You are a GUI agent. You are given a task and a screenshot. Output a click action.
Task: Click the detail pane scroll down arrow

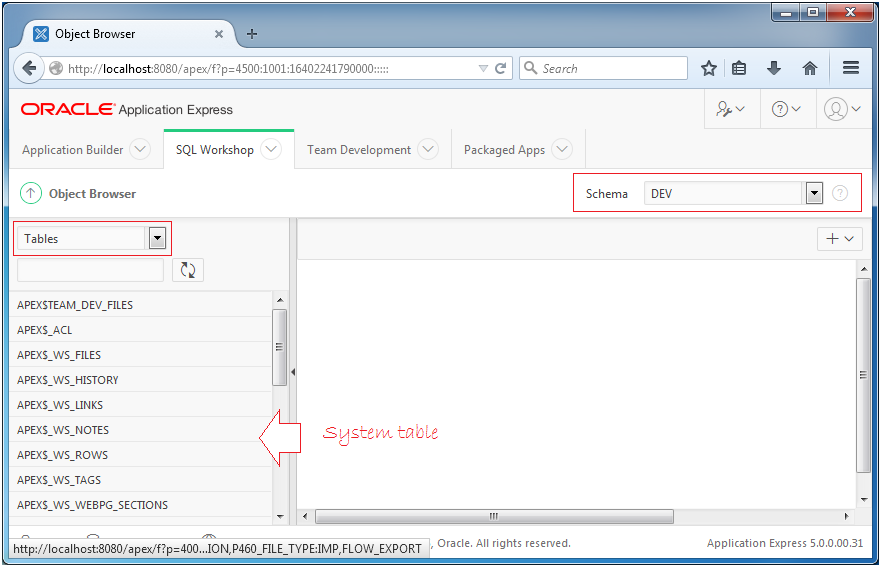click(x=864, y=500)
